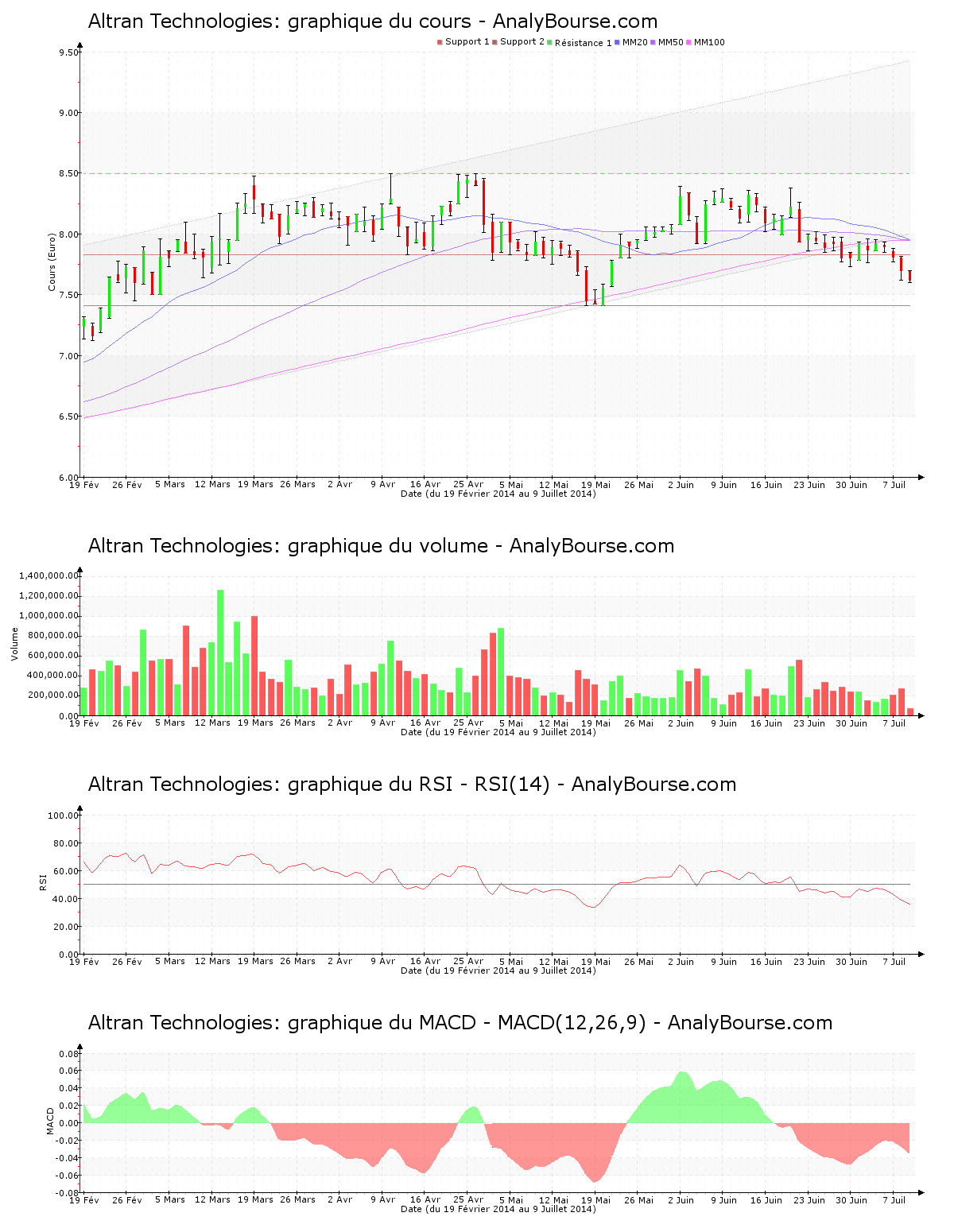This screenshot has height=1232, width=954.
Task: Click '25 Avr' on the price chart date axis
Action: (469, 484)
